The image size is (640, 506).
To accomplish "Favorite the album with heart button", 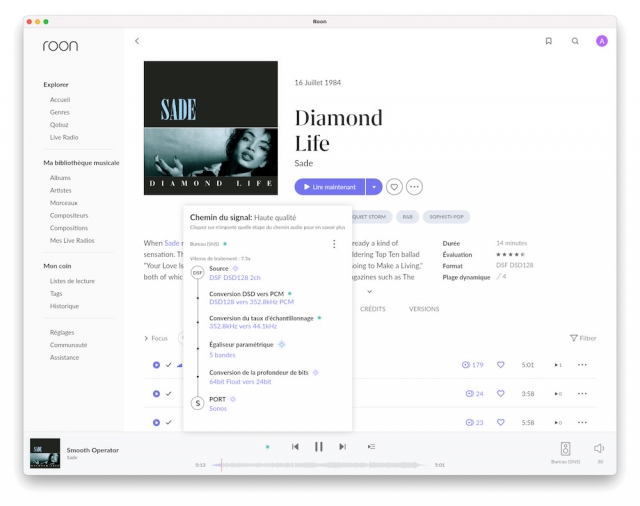I will click(x=394, y=187).
